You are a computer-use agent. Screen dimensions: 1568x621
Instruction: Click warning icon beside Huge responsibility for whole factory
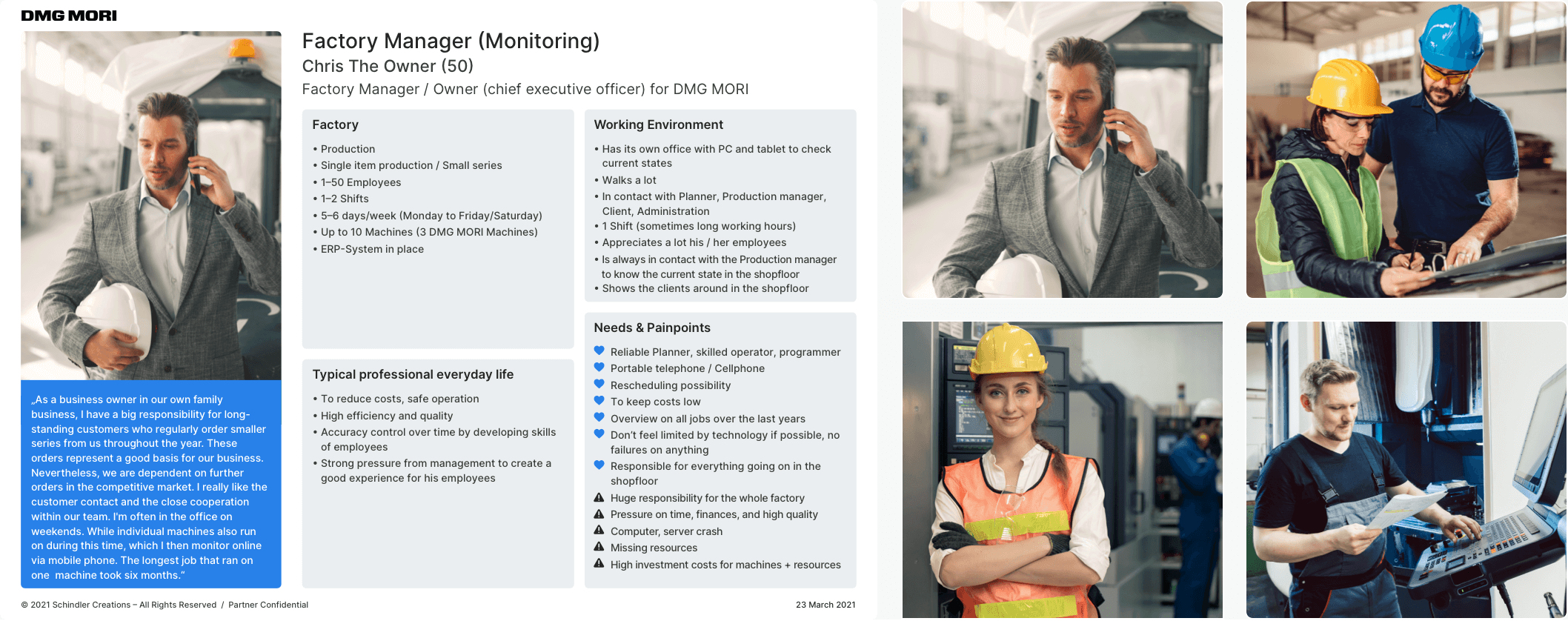tap(599, 497)
